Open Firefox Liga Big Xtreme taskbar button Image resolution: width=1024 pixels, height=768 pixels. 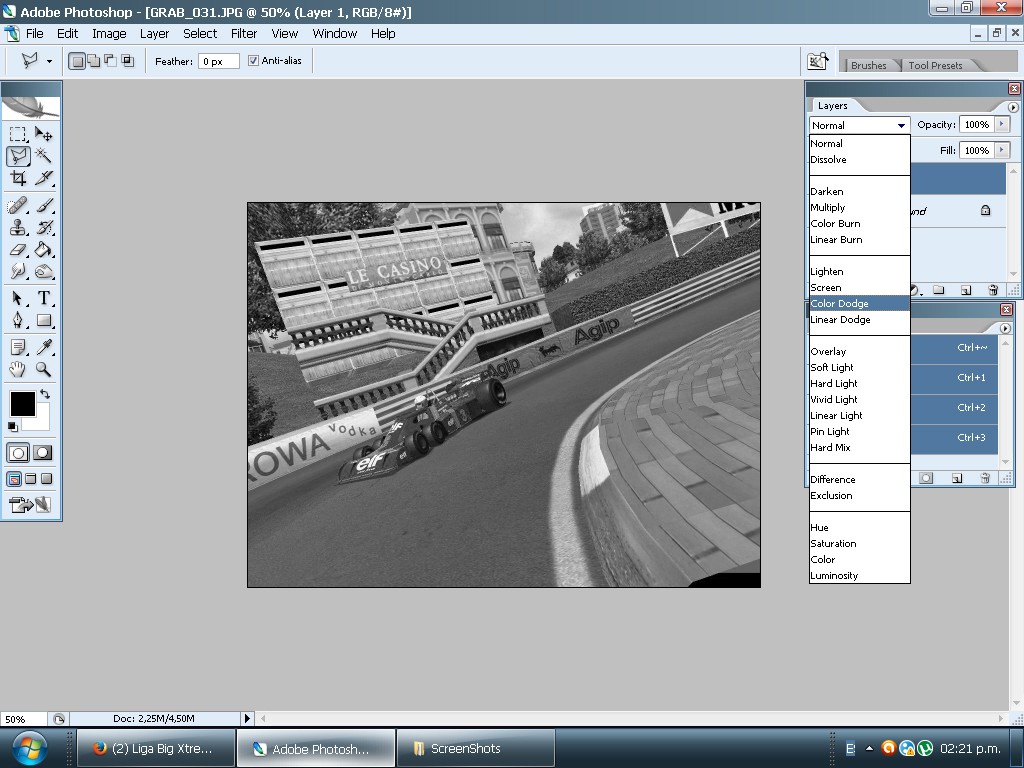(156, 748)
